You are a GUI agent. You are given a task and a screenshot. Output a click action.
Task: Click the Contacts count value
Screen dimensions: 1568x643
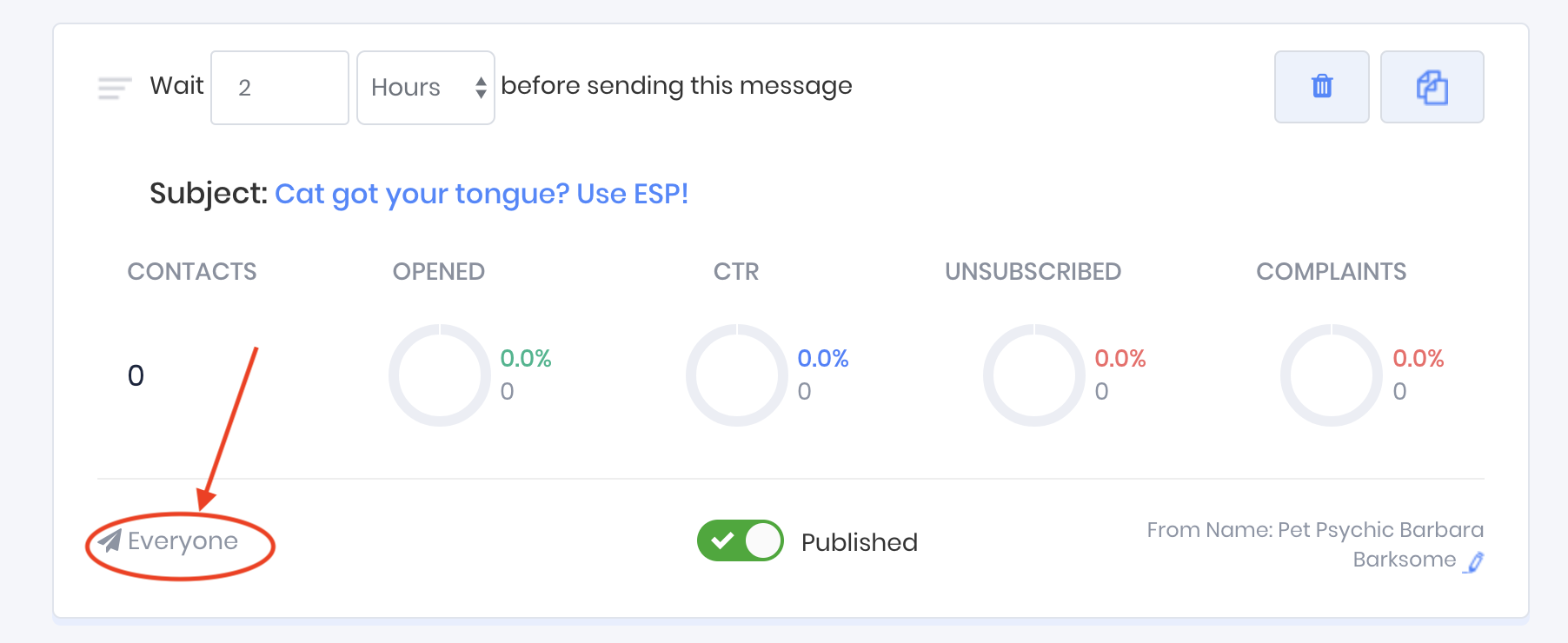[136, 375]
